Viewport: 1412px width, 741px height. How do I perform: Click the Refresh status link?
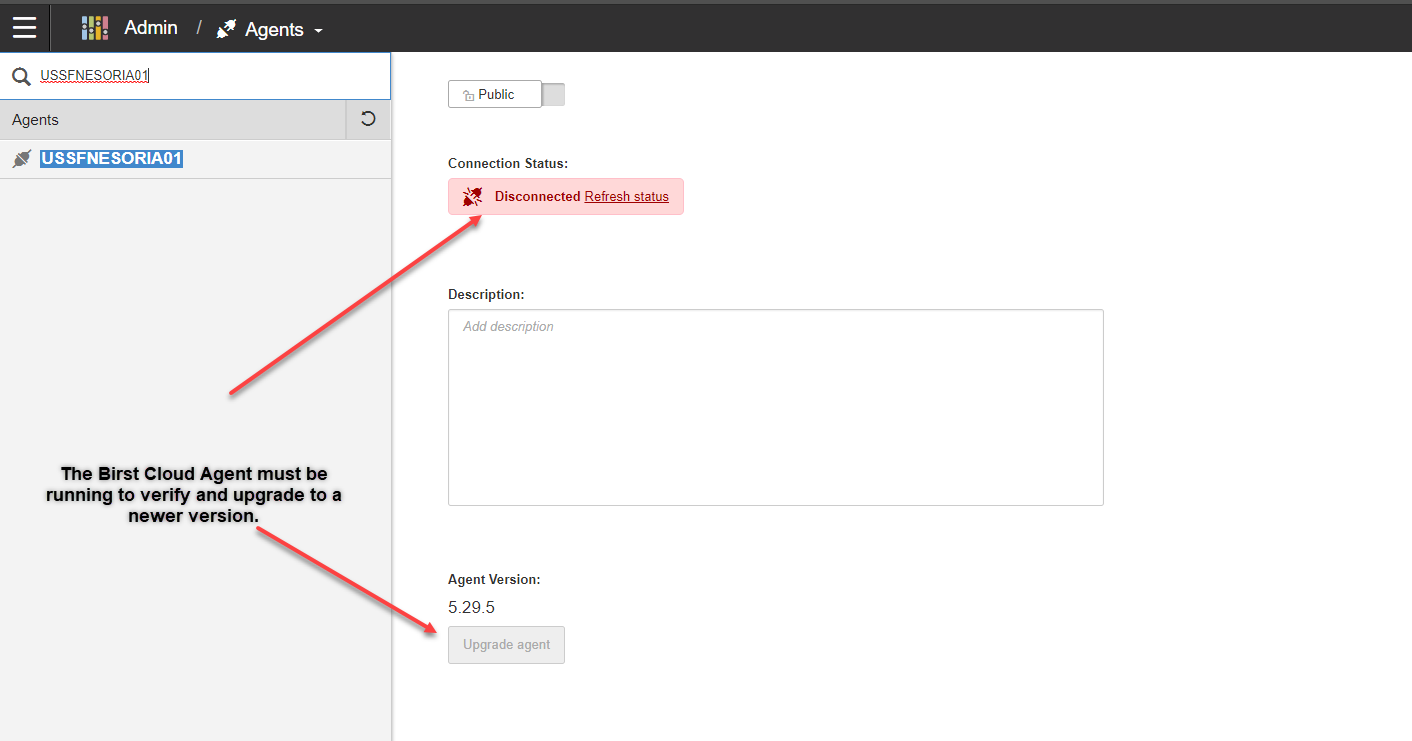[x=626, y=197]
